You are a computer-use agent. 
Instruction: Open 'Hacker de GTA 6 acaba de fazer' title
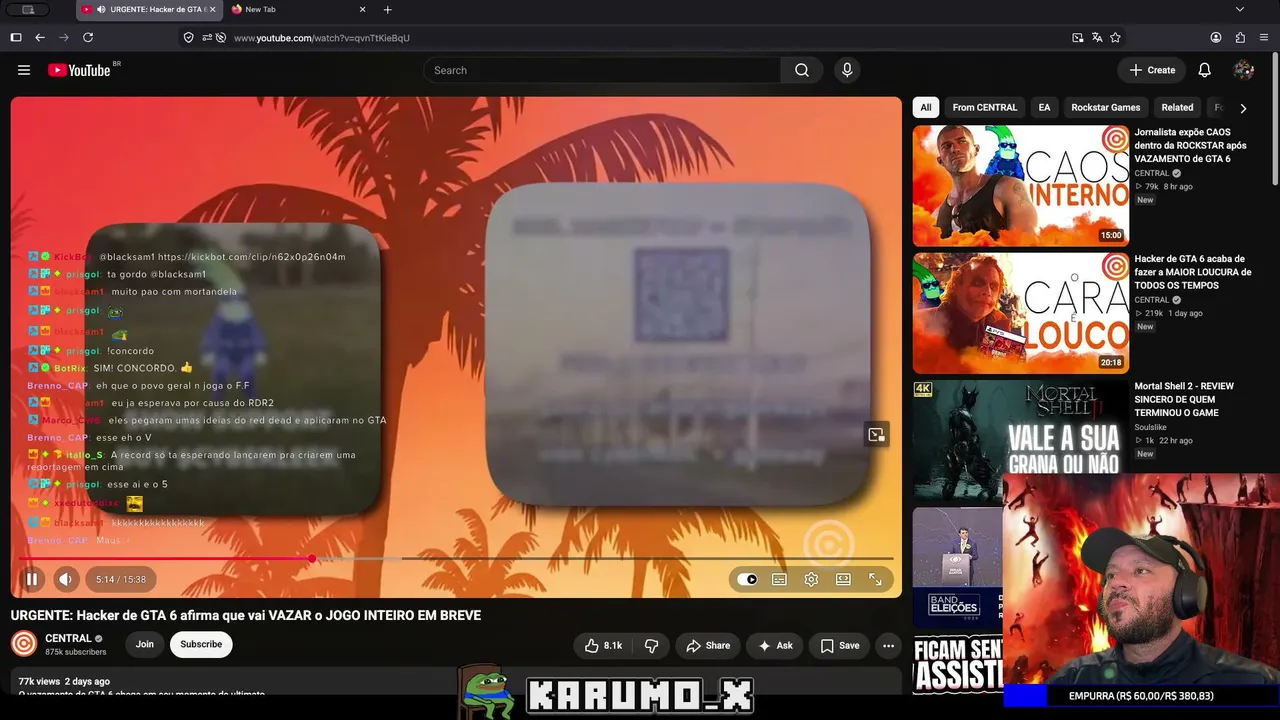click(x=1193, y=273)
